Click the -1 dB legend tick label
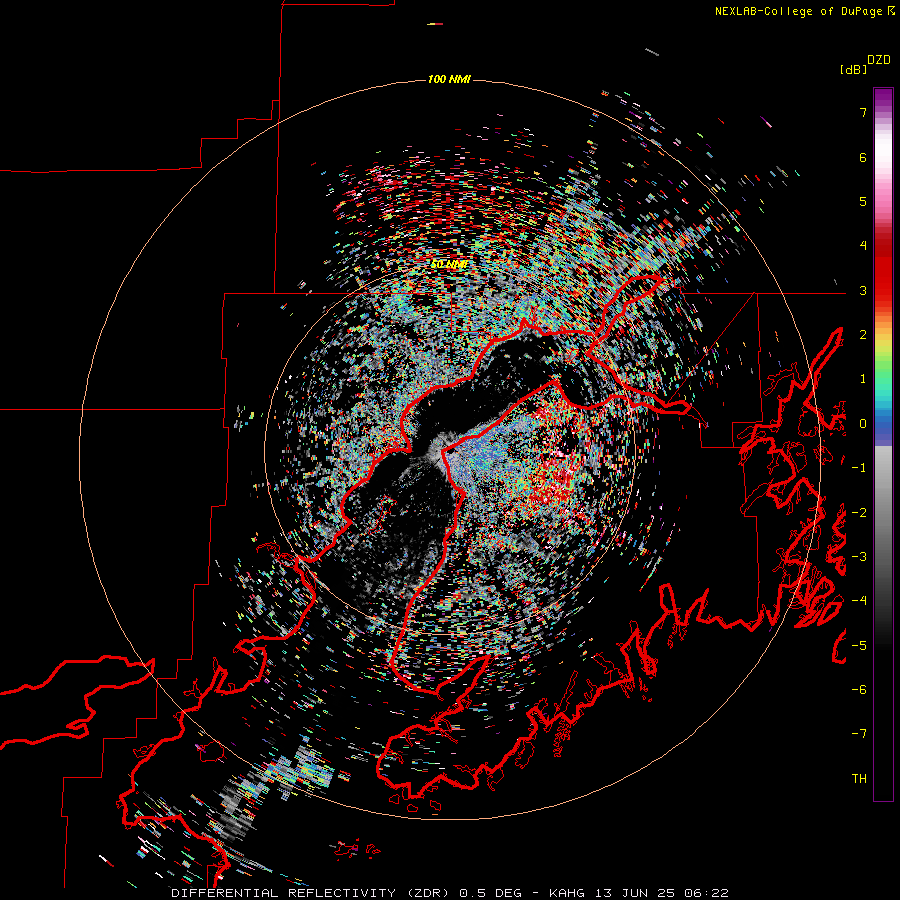Screen dimensions: 900x900 coord(859,468)
